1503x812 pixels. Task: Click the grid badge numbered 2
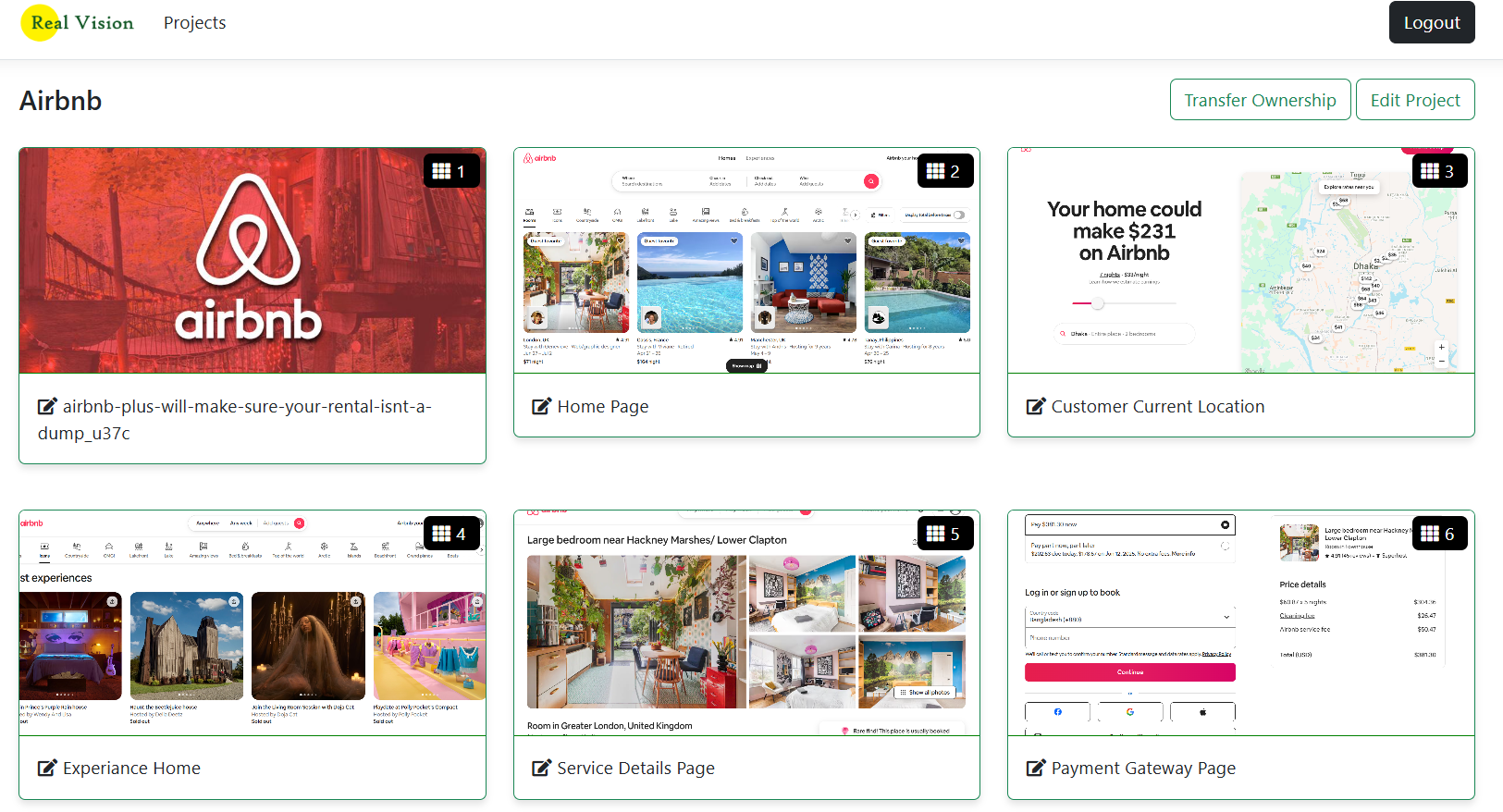tap(944, 171)
